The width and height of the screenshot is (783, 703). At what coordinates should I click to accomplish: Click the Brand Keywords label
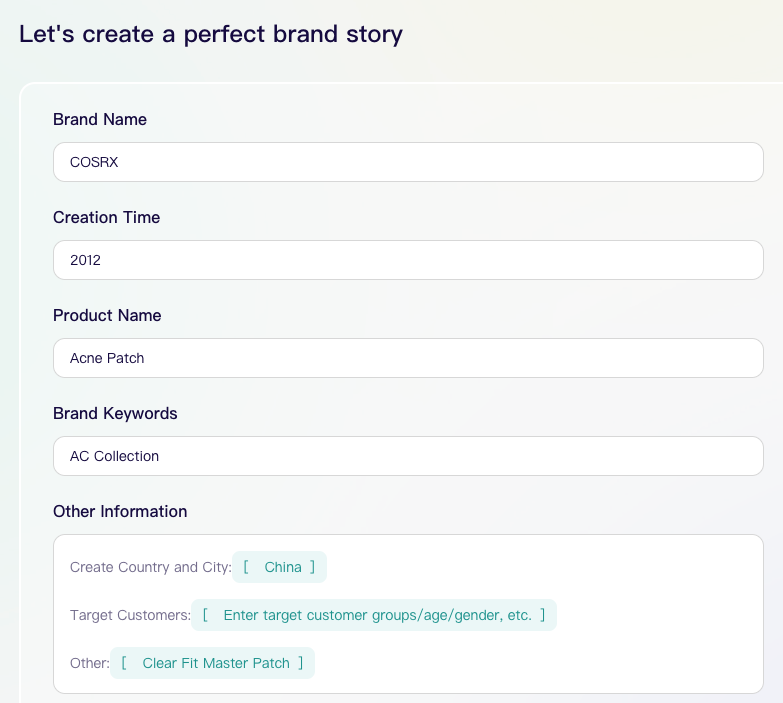[115, 413]
